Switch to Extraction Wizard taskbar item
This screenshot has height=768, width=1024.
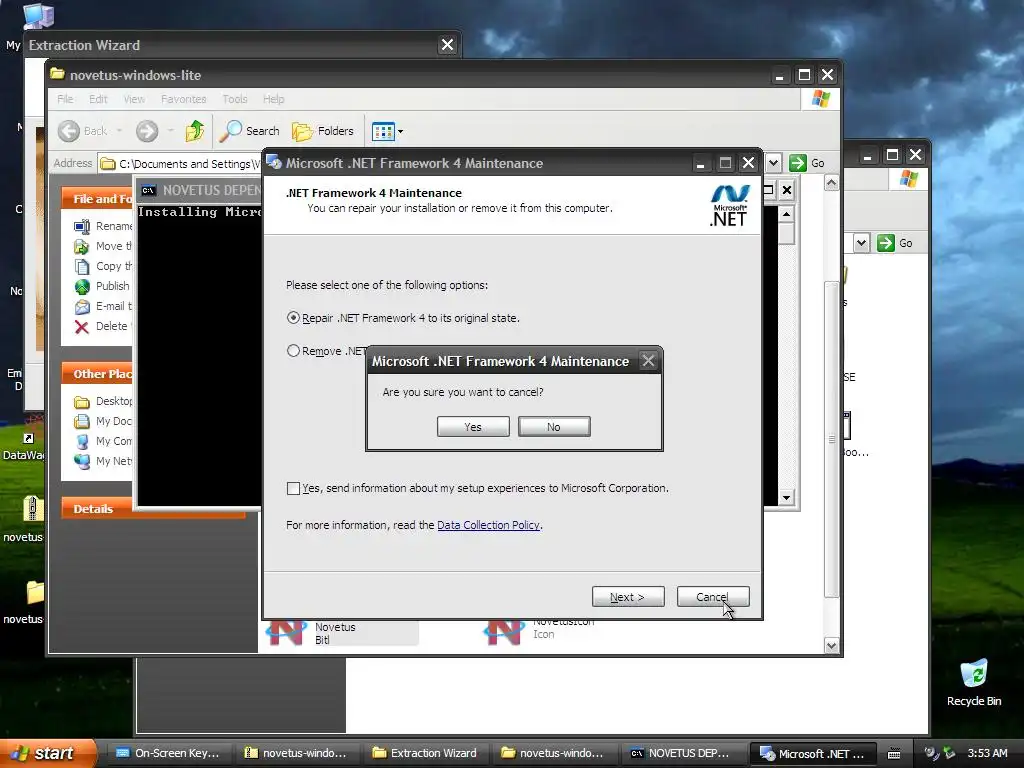tap(424, 753)
